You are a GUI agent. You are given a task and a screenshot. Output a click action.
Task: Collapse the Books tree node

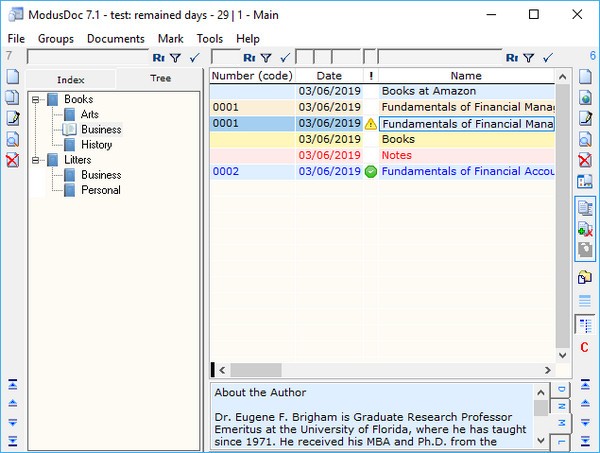[36, 100]
